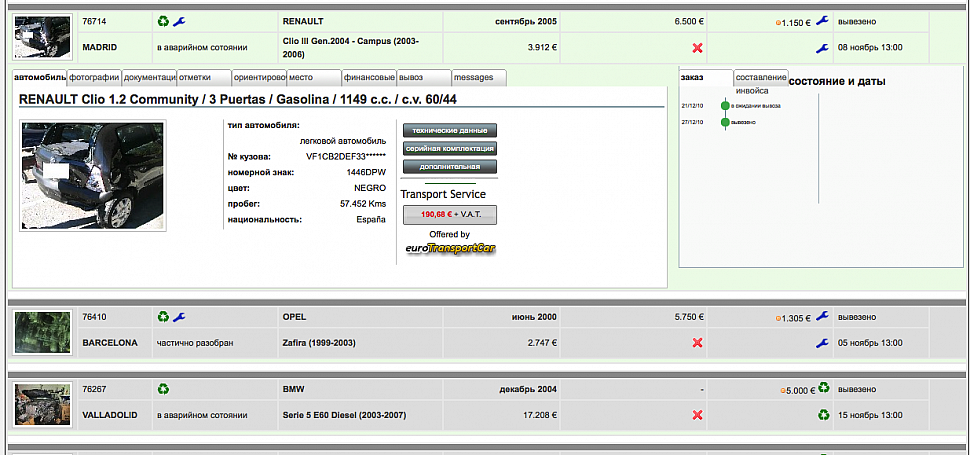
Task: Click the дополнительная button
Action: coord(450,166)
